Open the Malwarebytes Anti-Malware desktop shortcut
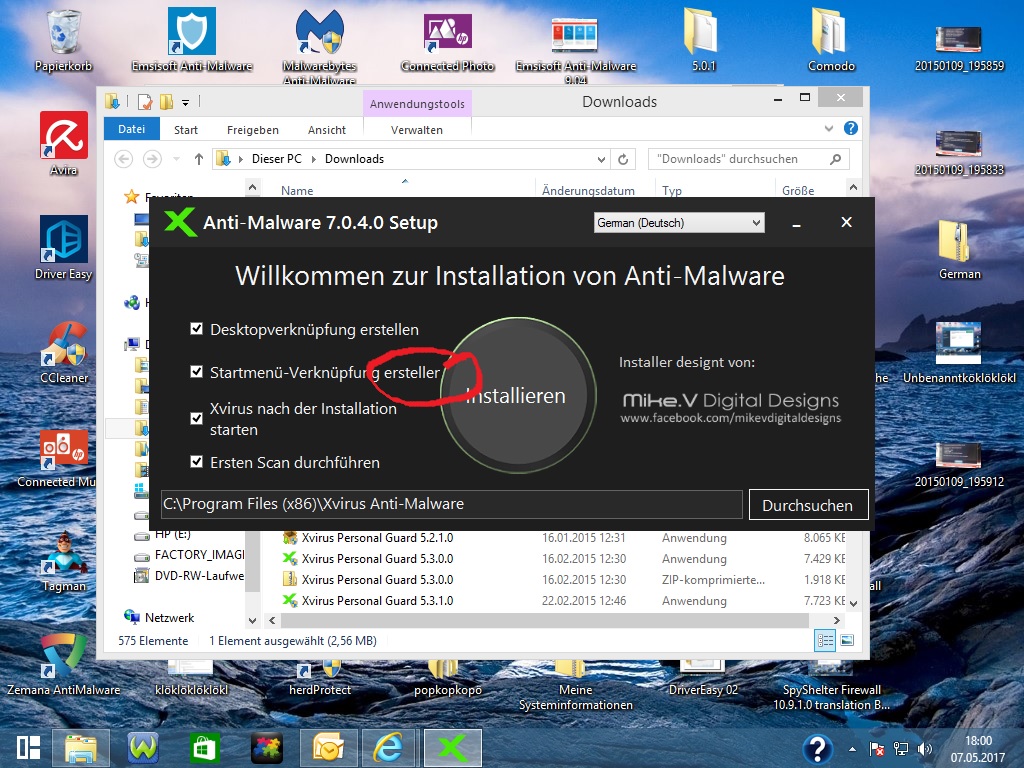 319,44
